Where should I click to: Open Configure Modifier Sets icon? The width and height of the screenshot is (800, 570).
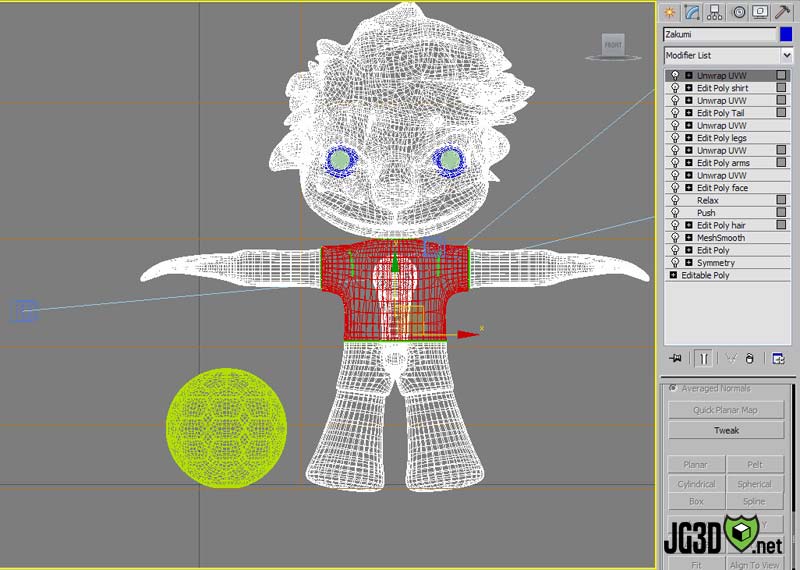[x=778, y=358]
